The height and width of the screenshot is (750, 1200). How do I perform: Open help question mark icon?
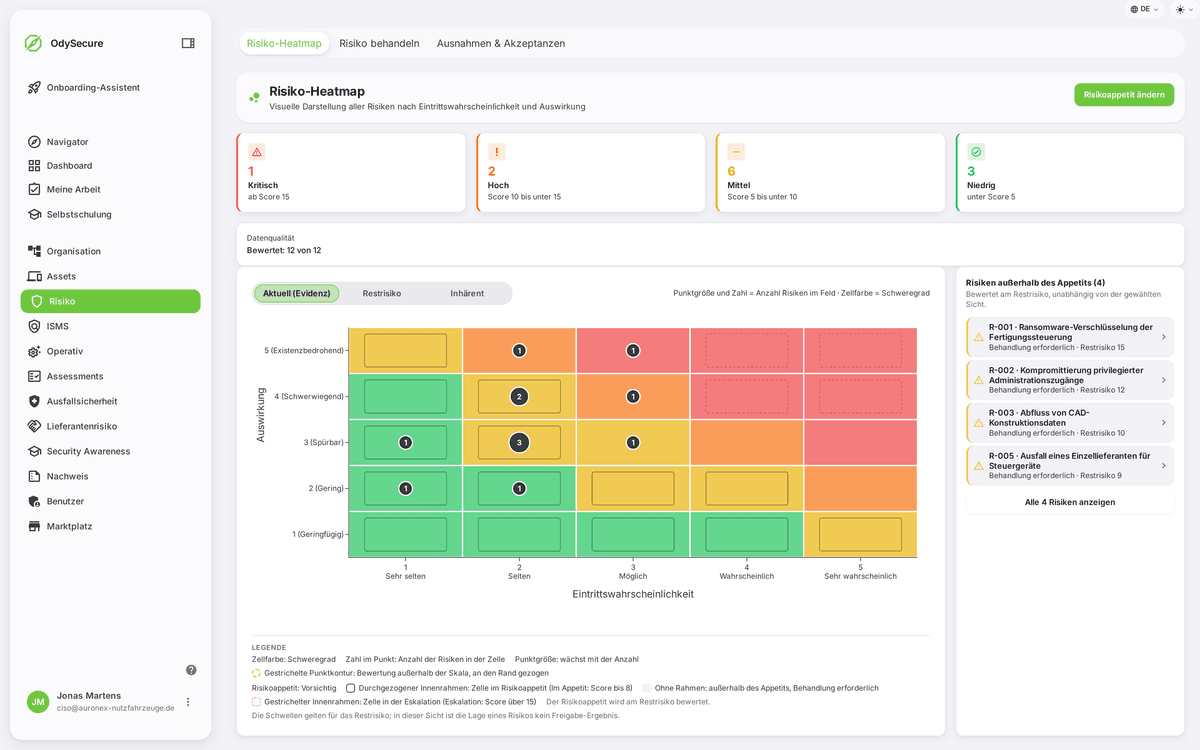[191, 670]
